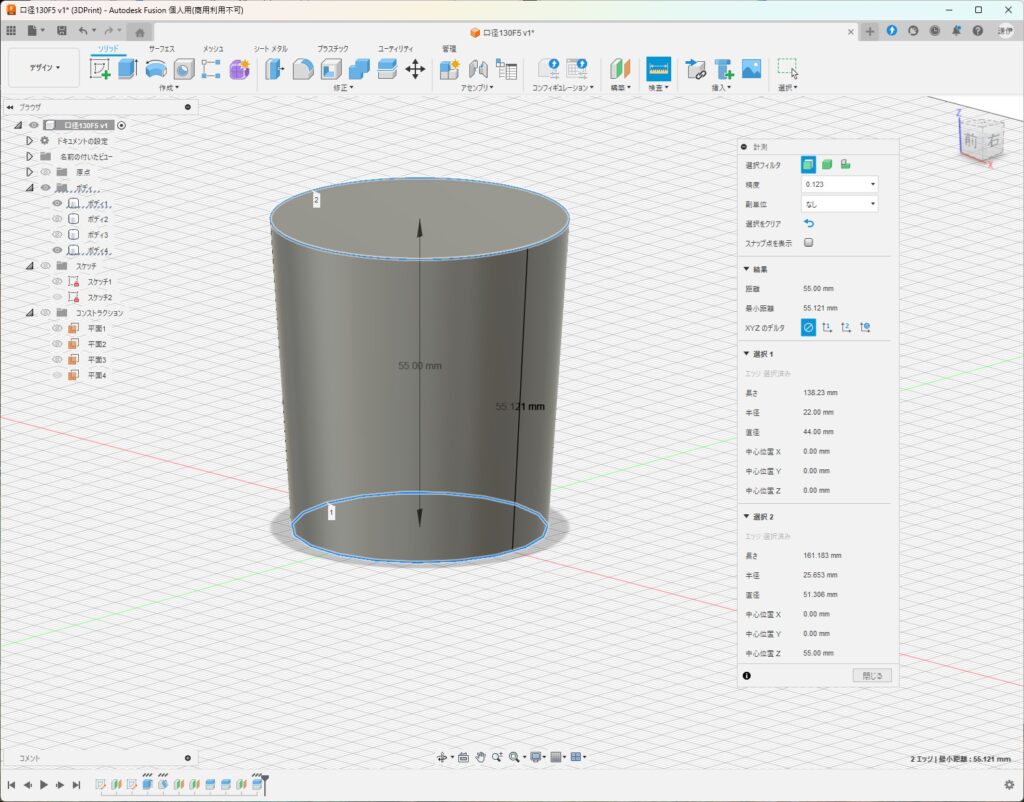Toggle visibility of the 原点 folder
Viewport: 1024px width, 802px height.
46,172
